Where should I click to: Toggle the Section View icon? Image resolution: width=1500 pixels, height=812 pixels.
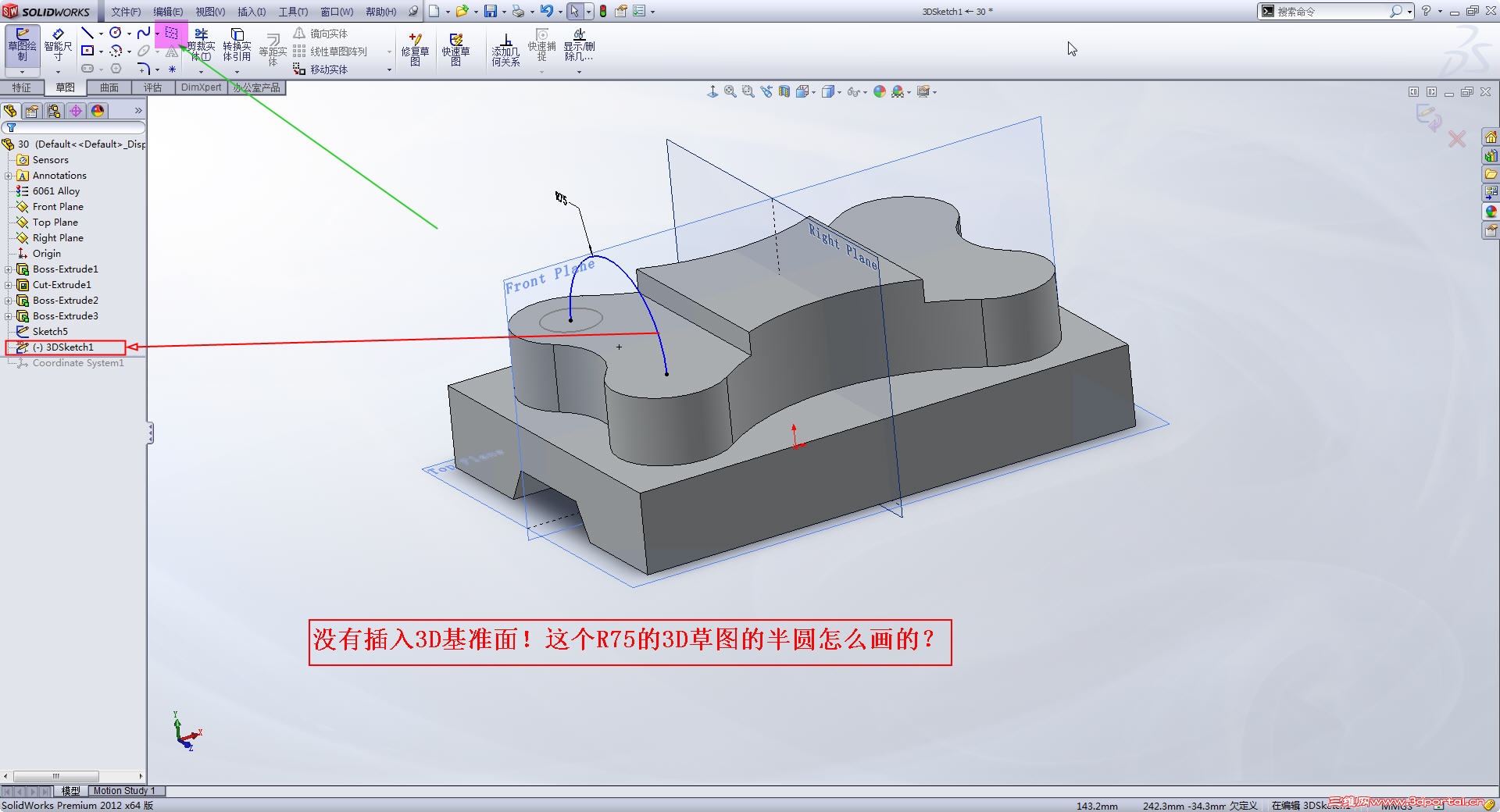click(x=784, y=91)
